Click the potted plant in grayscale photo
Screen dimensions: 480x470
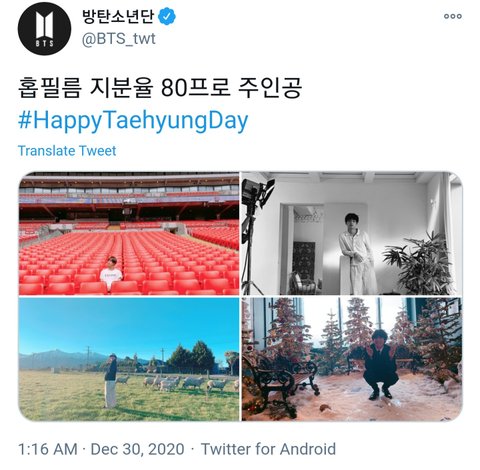[418, 265]
